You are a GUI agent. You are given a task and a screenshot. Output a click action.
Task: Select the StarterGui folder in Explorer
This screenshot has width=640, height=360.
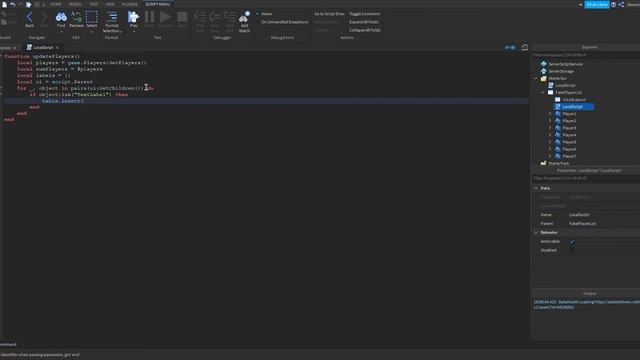[557, 78]
